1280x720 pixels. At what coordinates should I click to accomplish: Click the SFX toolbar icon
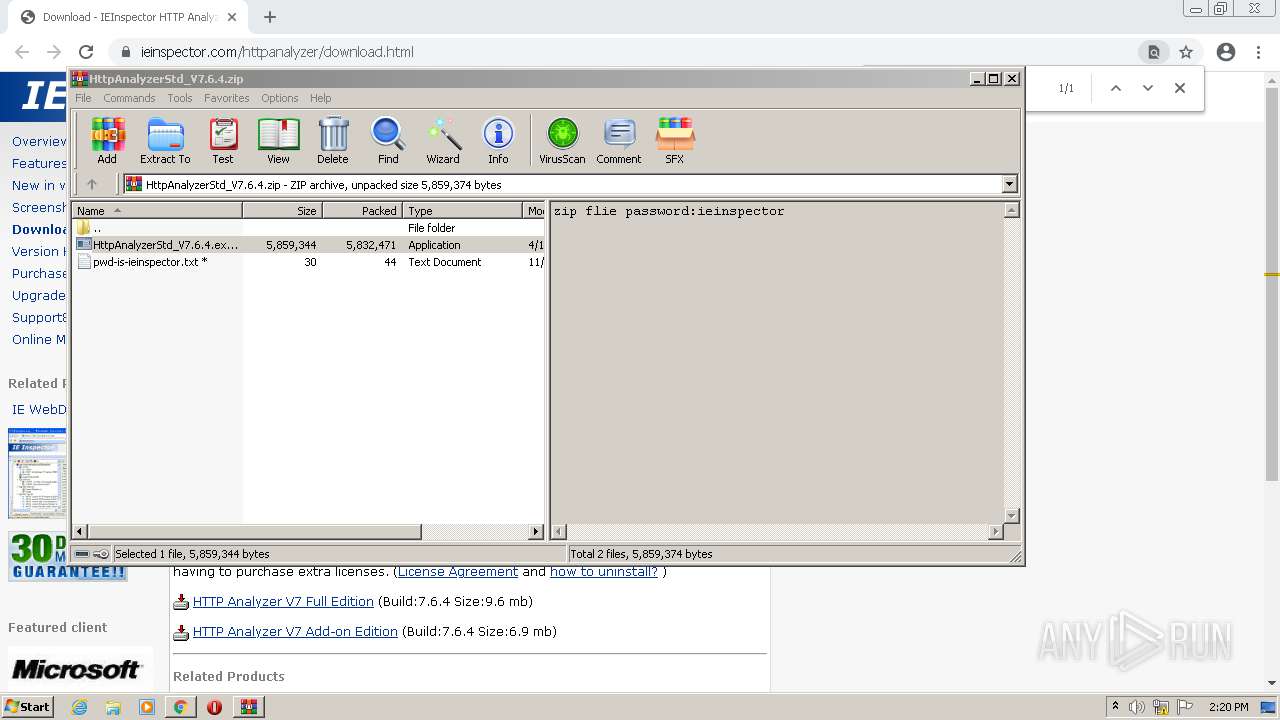tap(675, 141)
